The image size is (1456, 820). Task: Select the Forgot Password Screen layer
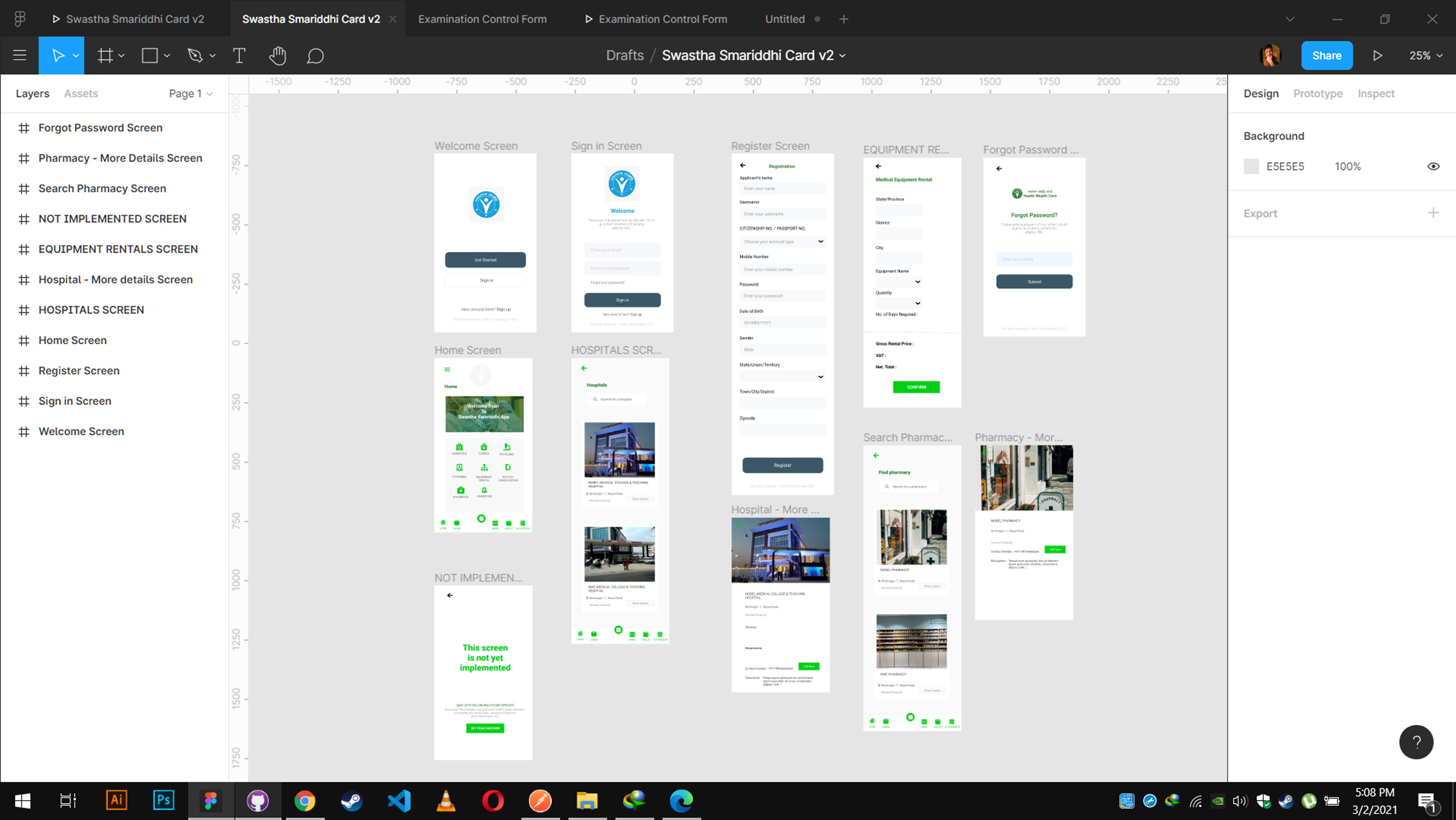click(x=100, y=128)
